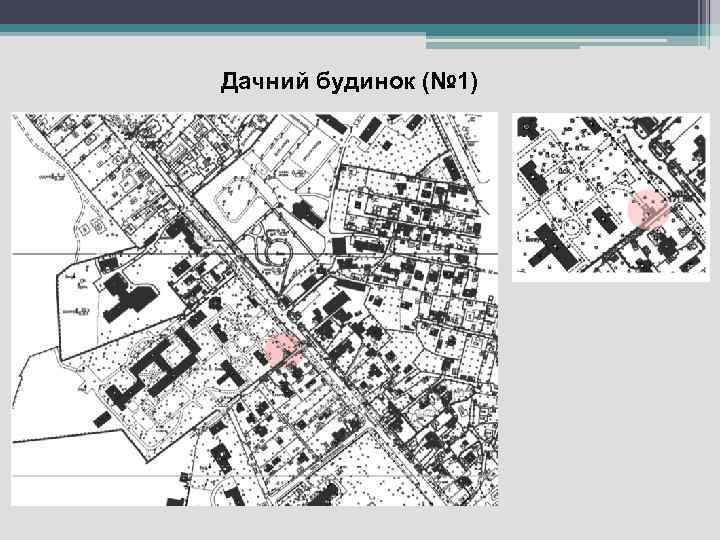Click the pink highlight circle on large map
This screenshot has height=540, width=720.
(284, 351)
